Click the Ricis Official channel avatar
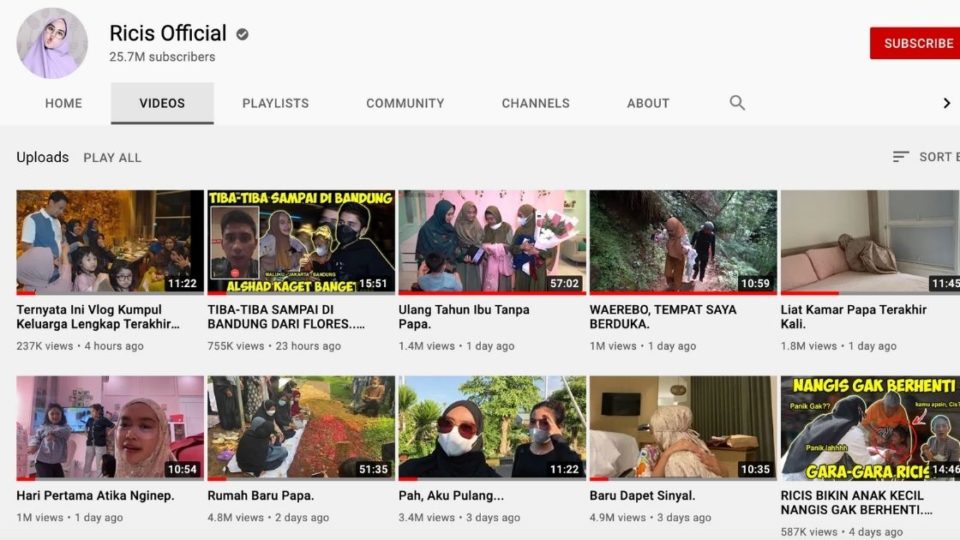Viewport: 960px width, 540px height. coord(52,43)
